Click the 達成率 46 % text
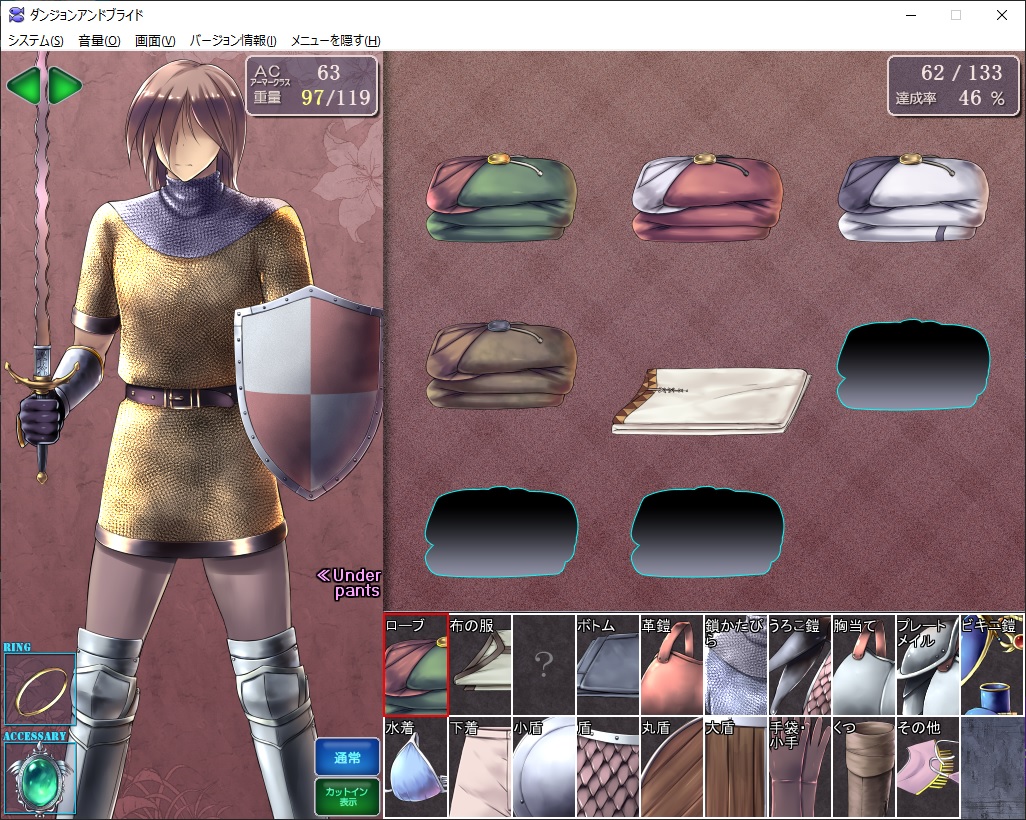The width and height of the screenshot is (1026, 820). click(950, 98)
